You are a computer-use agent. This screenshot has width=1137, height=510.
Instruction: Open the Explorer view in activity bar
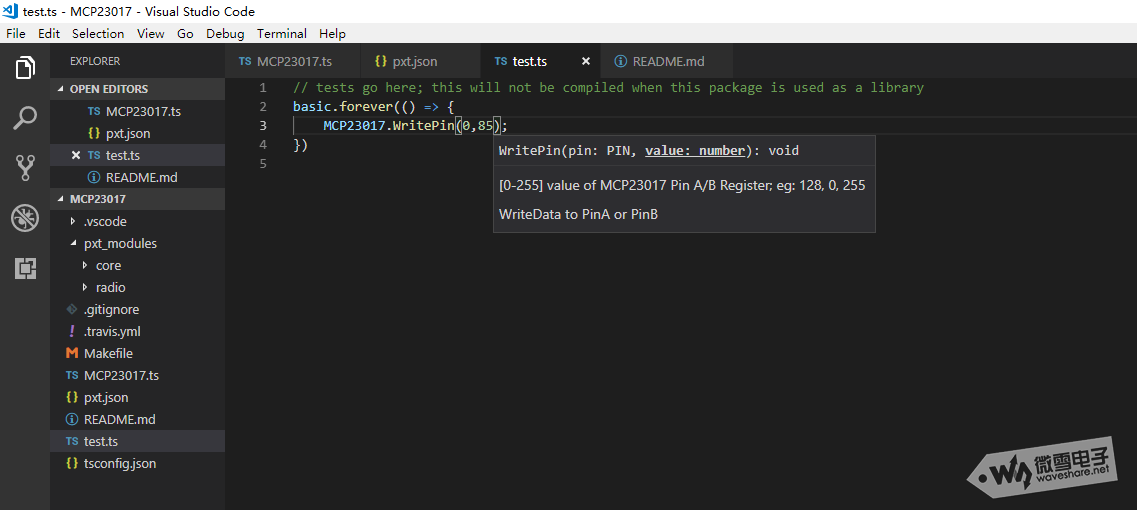point(25,68)
